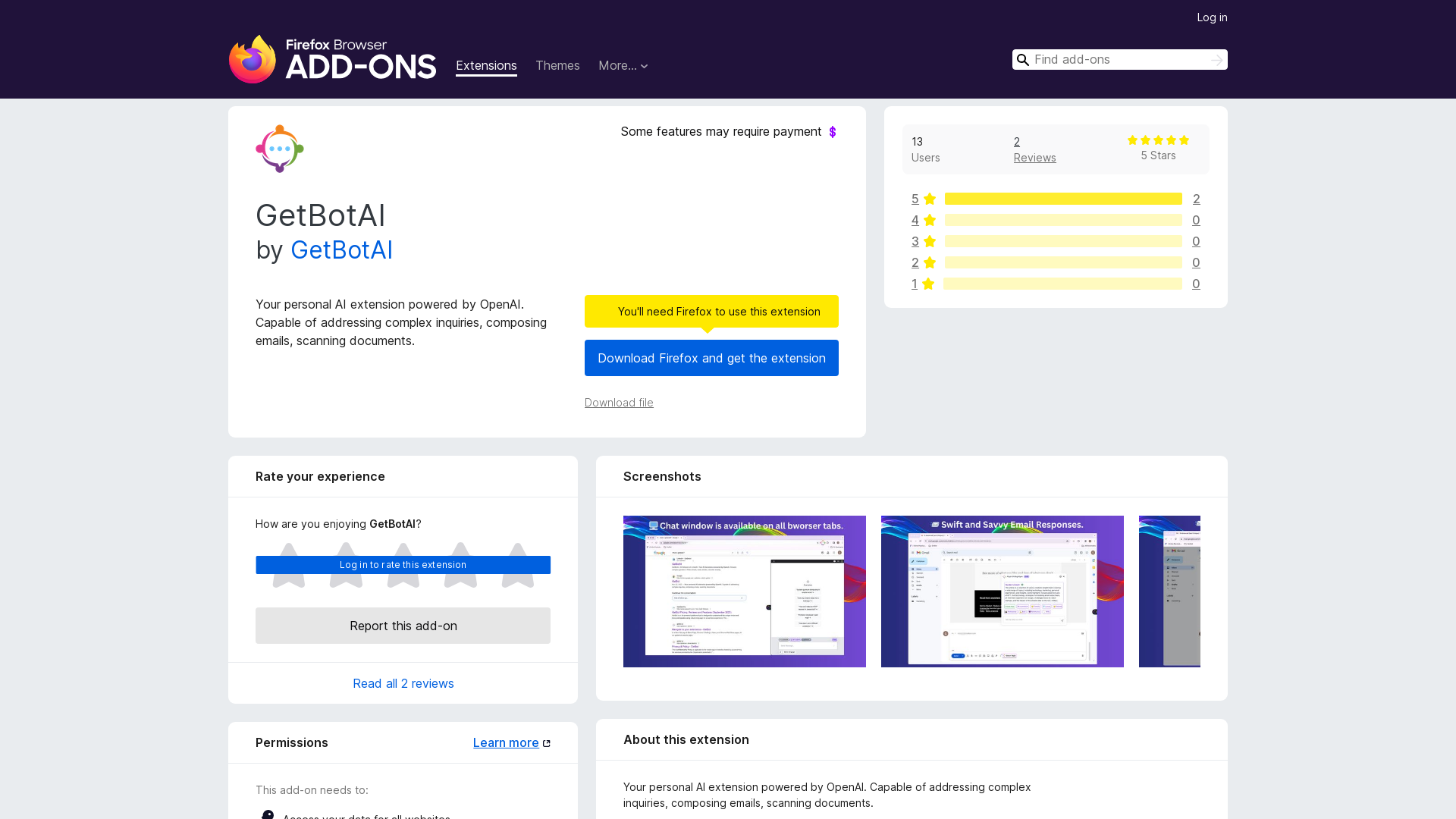Click the 3-star rating bar

pyautogui.click(x=1063, y=241)
